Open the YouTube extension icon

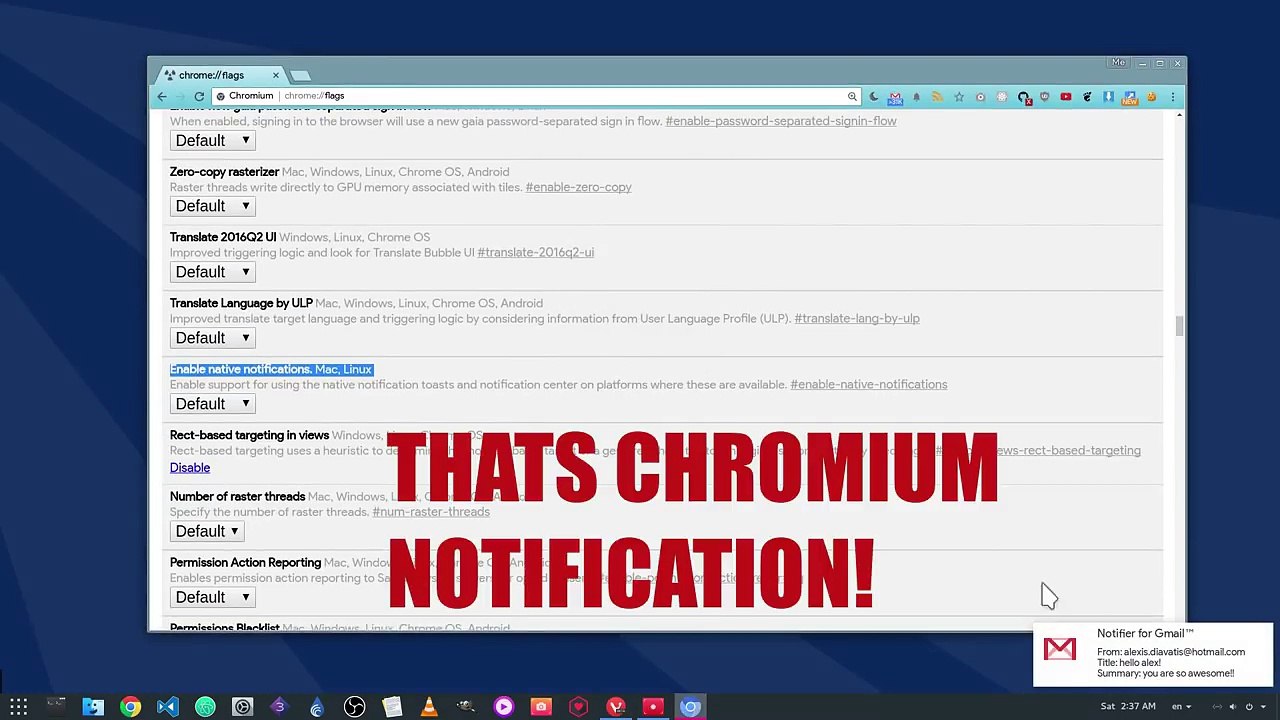[x=1066, y=97]
